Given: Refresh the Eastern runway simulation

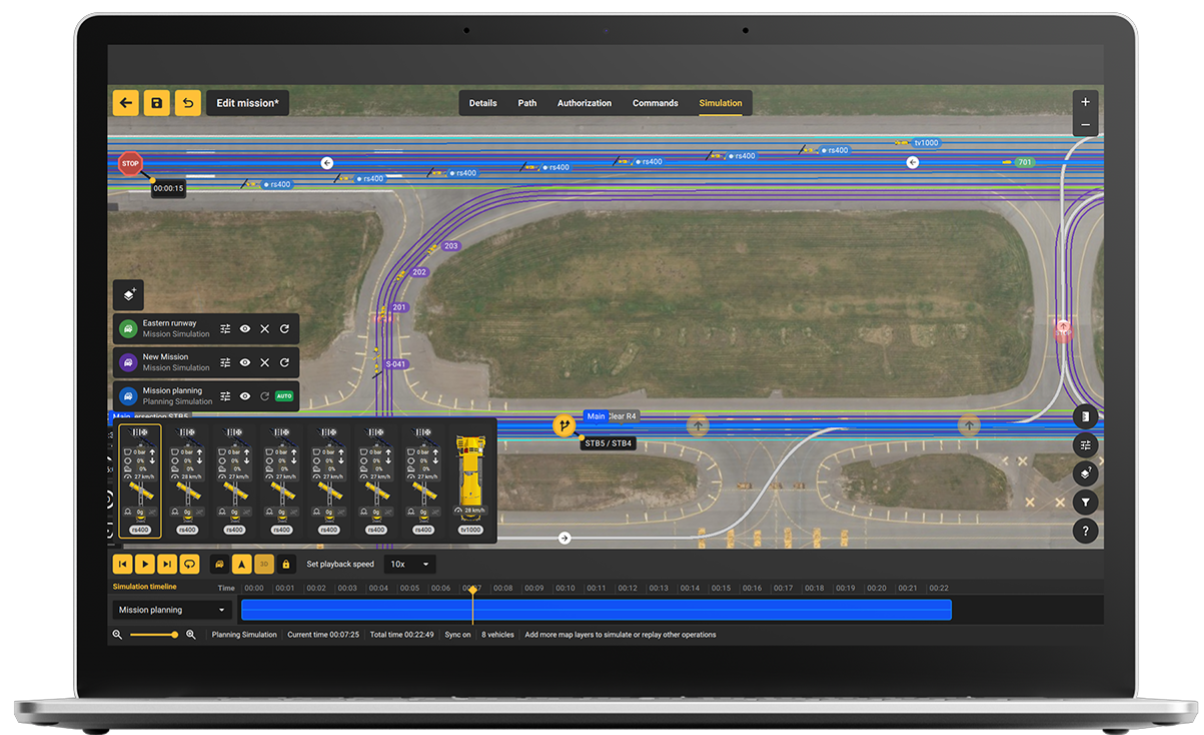Looking at the screenshot, I should [284, 329].
